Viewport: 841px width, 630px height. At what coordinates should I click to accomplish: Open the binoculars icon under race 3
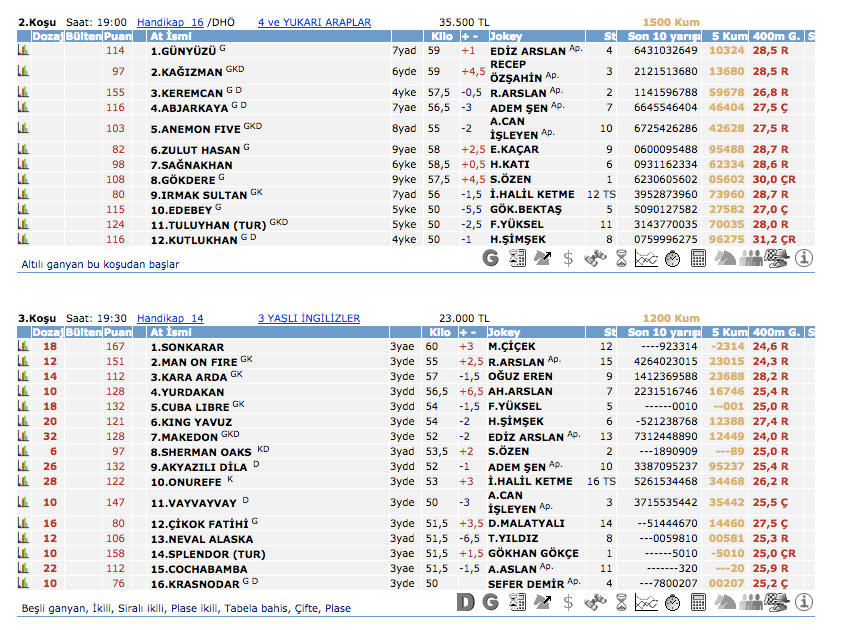tap(595, 603)
